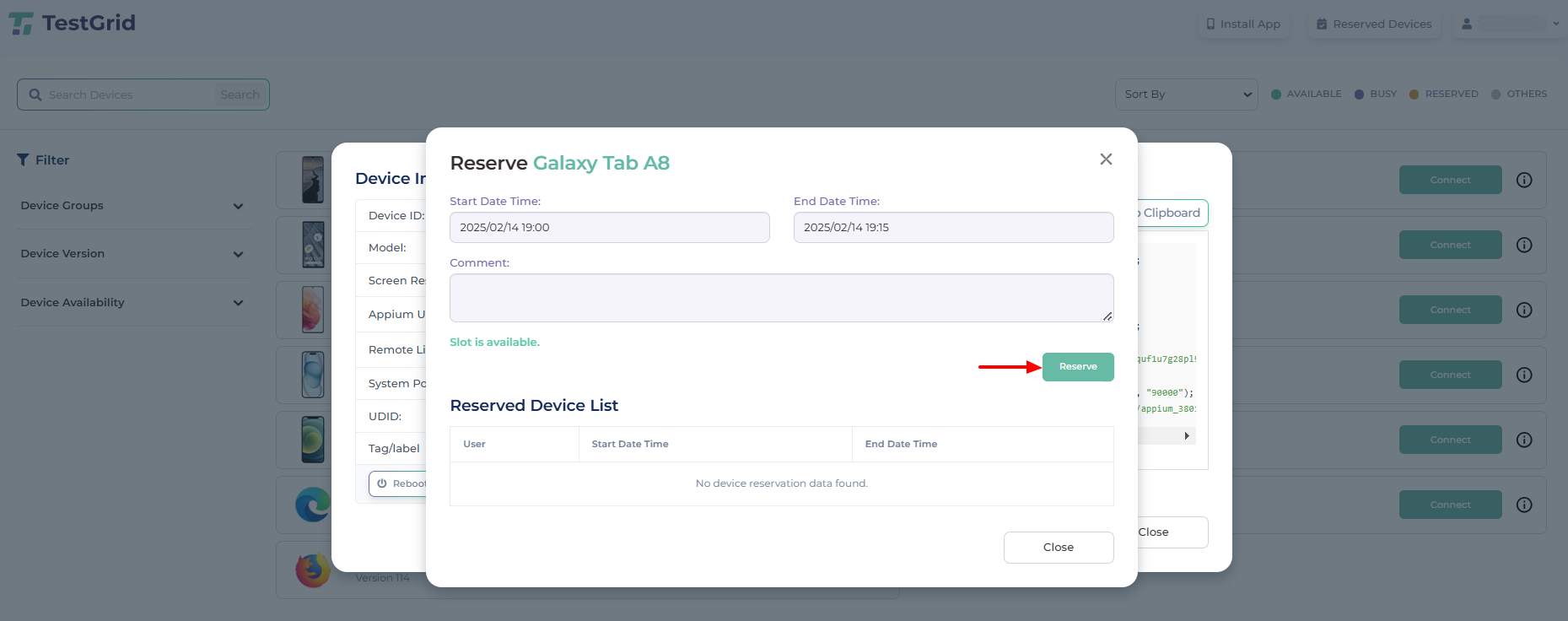Click the Close button in Device Info dialog
Viewport: 1568px width, 621px height.
point(1172,532)
